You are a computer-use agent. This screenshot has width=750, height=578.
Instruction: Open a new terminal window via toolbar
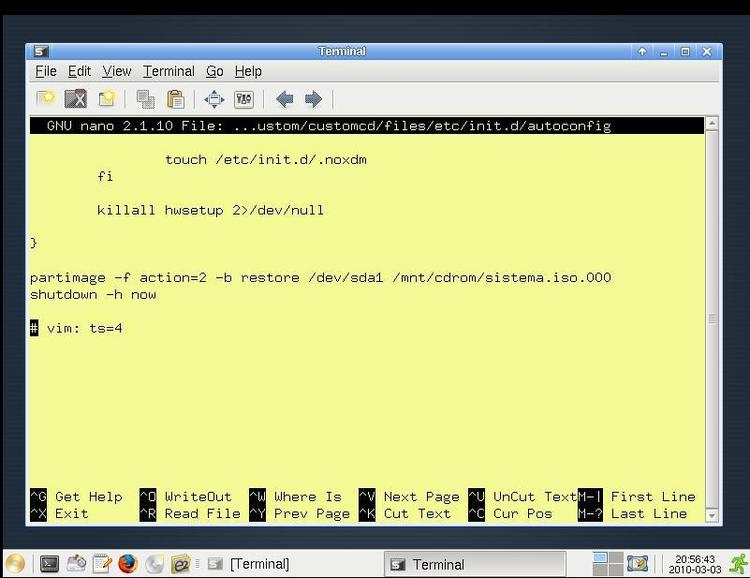[107, 99]
